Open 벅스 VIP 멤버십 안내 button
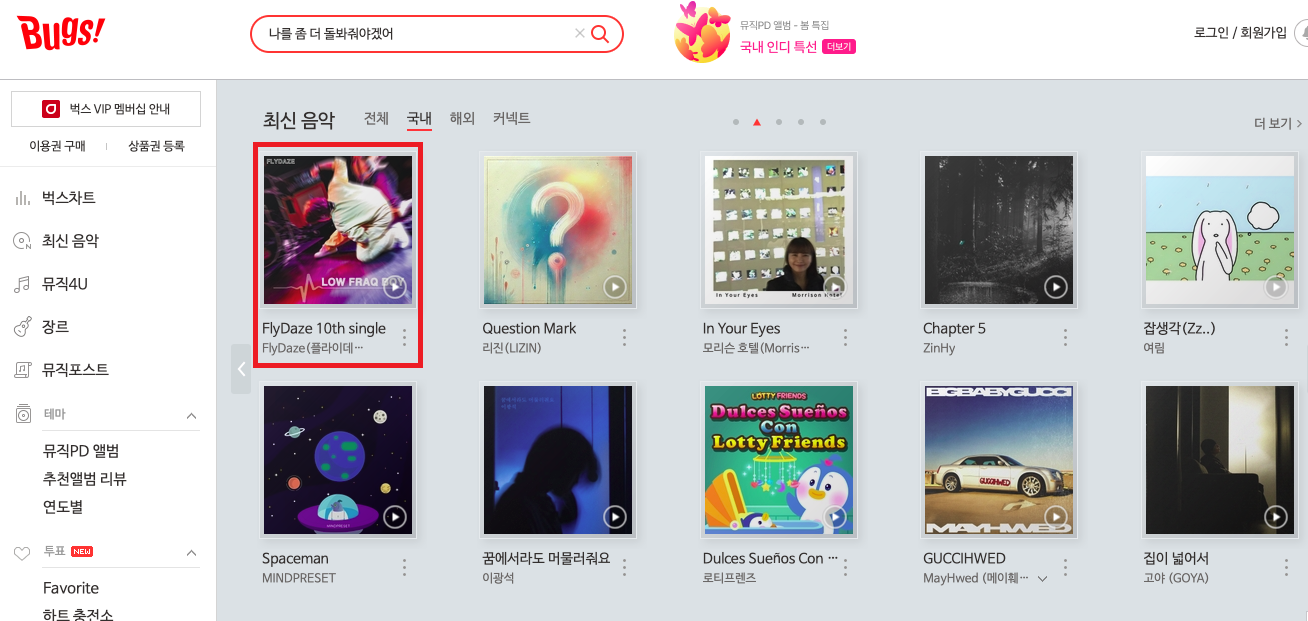The width and height of the screenshot is (1308, 621). point(106,109)
